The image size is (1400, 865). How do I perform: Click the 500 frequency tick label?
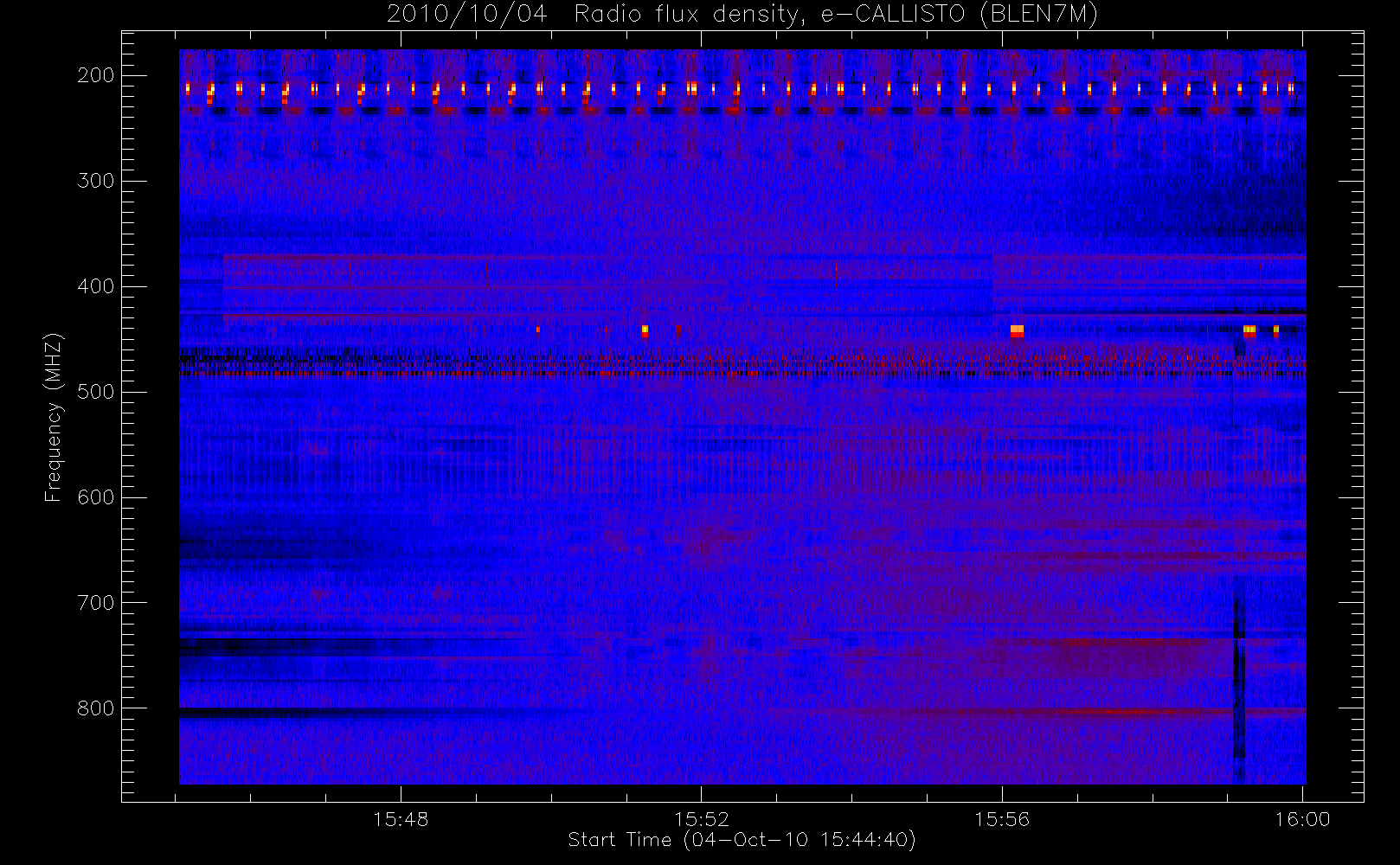(x=96, y=392)
